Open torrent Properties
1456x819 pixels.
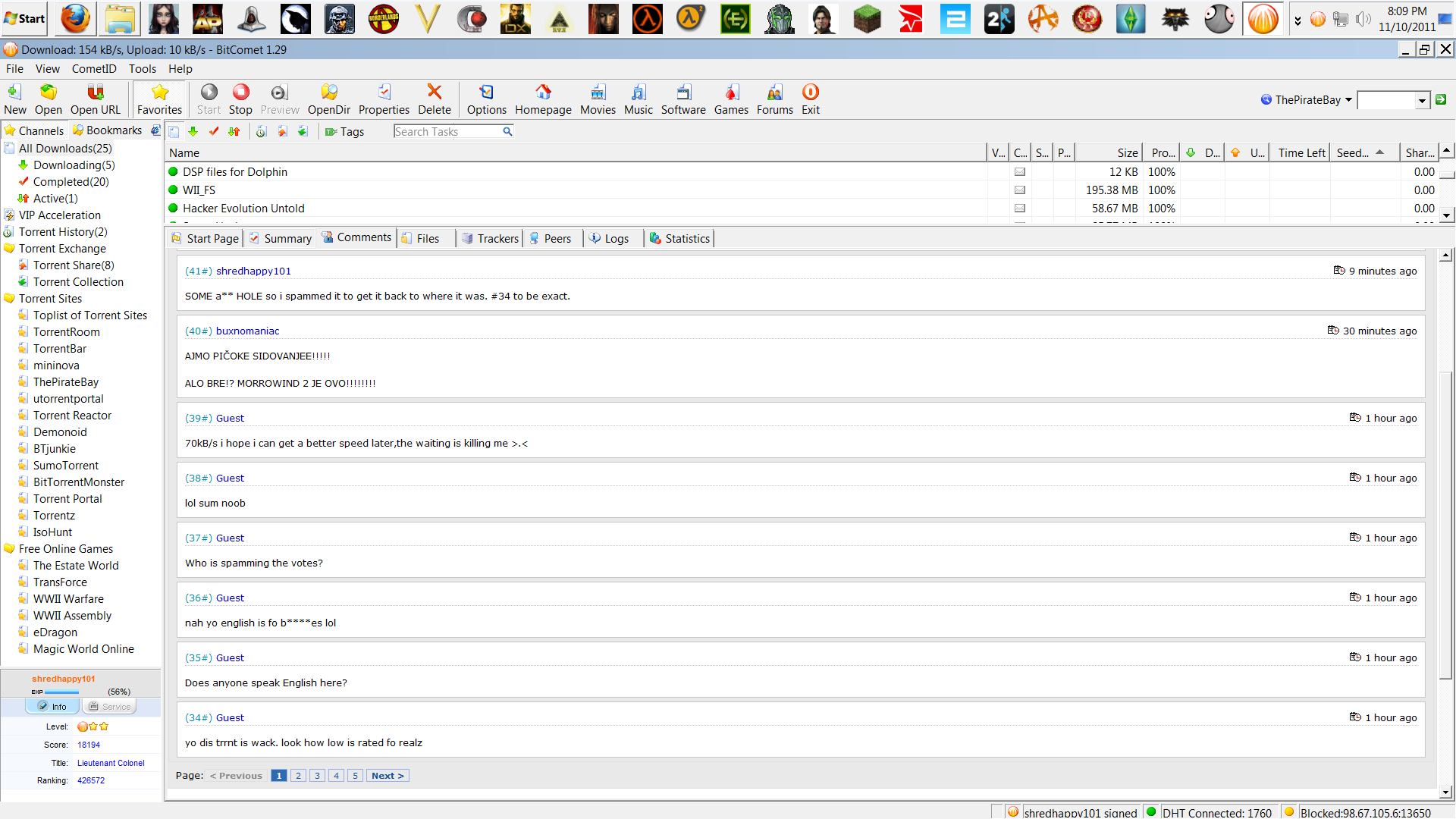pos(384,99)
